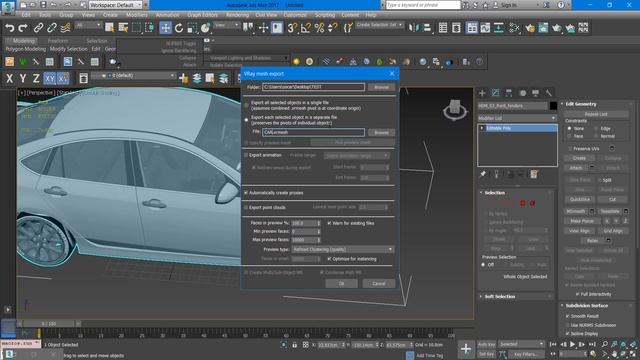Restrict movement to the X axis
The width and height of the screenshot is (640, 360).
tap(9, 78)
